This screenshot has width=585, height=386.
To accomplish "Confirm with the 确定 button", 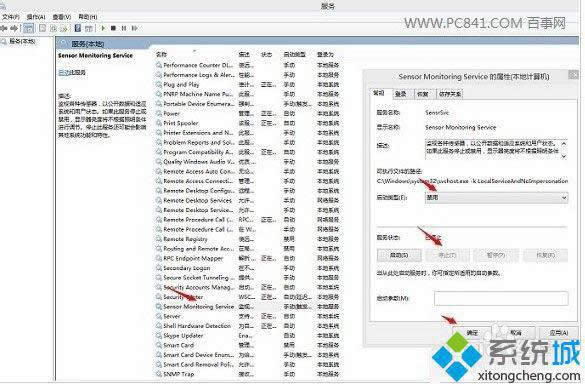I will (472, 332).
